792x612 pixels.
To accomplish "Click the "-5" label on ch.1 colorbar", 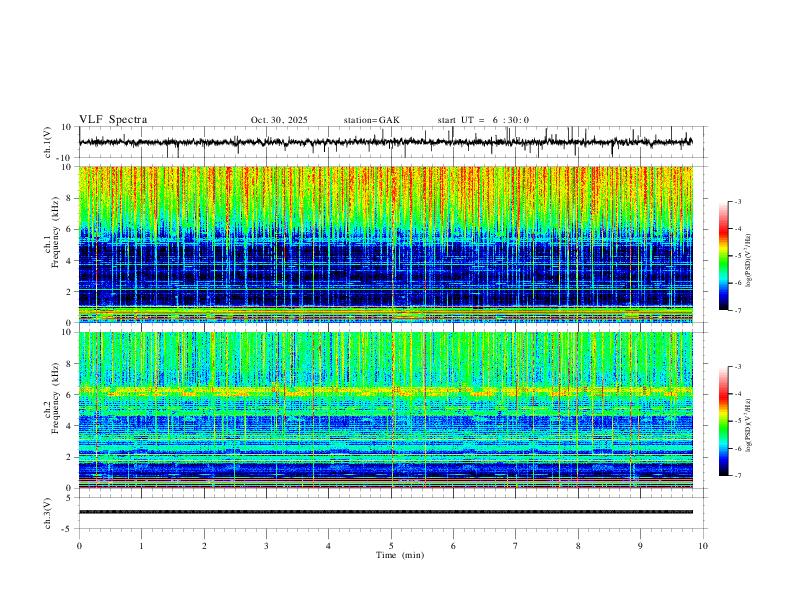I will (737, 256).
